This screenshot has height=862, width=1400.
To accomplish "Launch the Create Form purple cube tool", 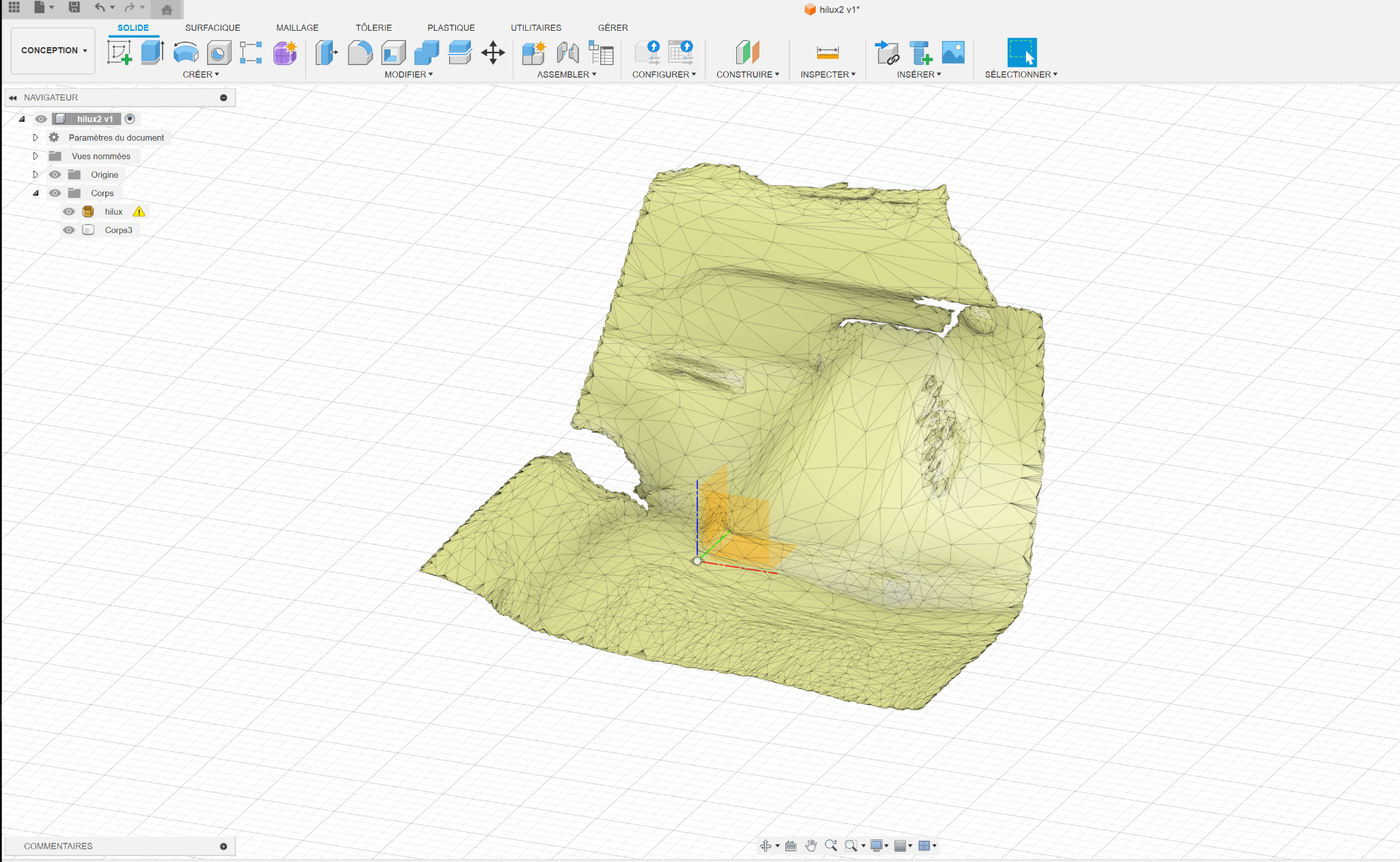I will coord(285,53).
